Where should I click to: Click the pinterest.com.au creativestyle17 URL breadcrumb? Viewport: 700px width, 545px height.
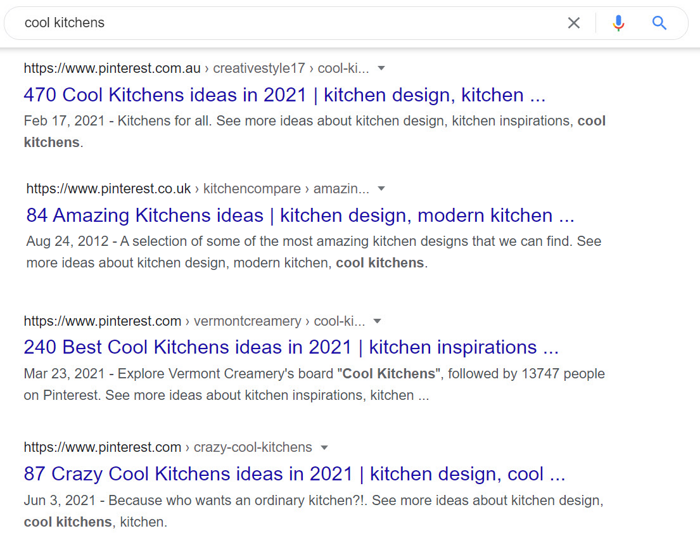coord(196,68)
